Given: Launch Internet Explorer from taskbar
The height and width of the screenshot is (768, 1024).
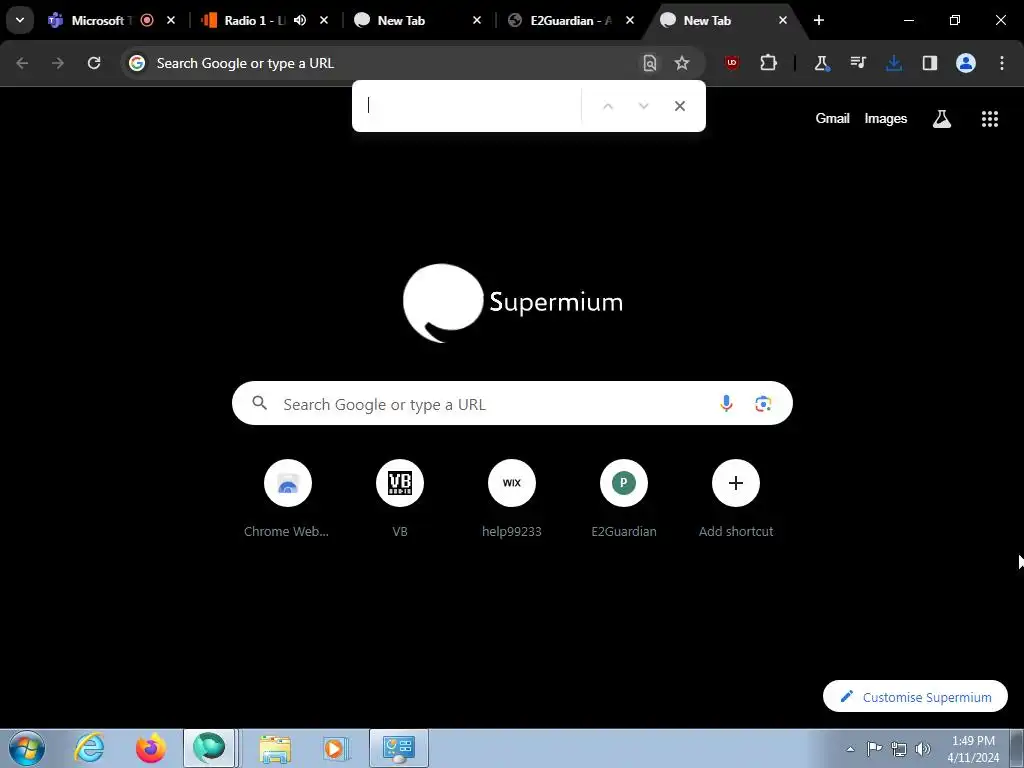Looking at the screenshot, I should point(89,748).
